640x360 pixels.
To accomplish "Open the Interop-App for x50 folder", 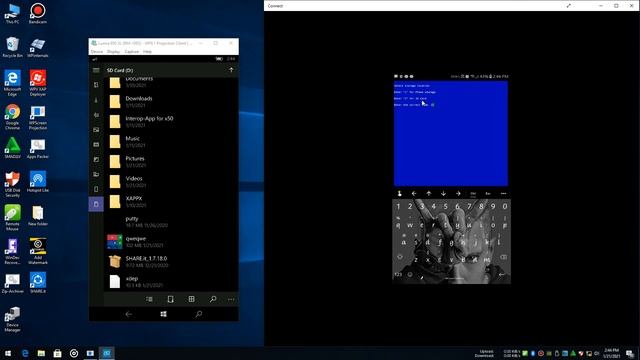I will click(x=171, y=122).
